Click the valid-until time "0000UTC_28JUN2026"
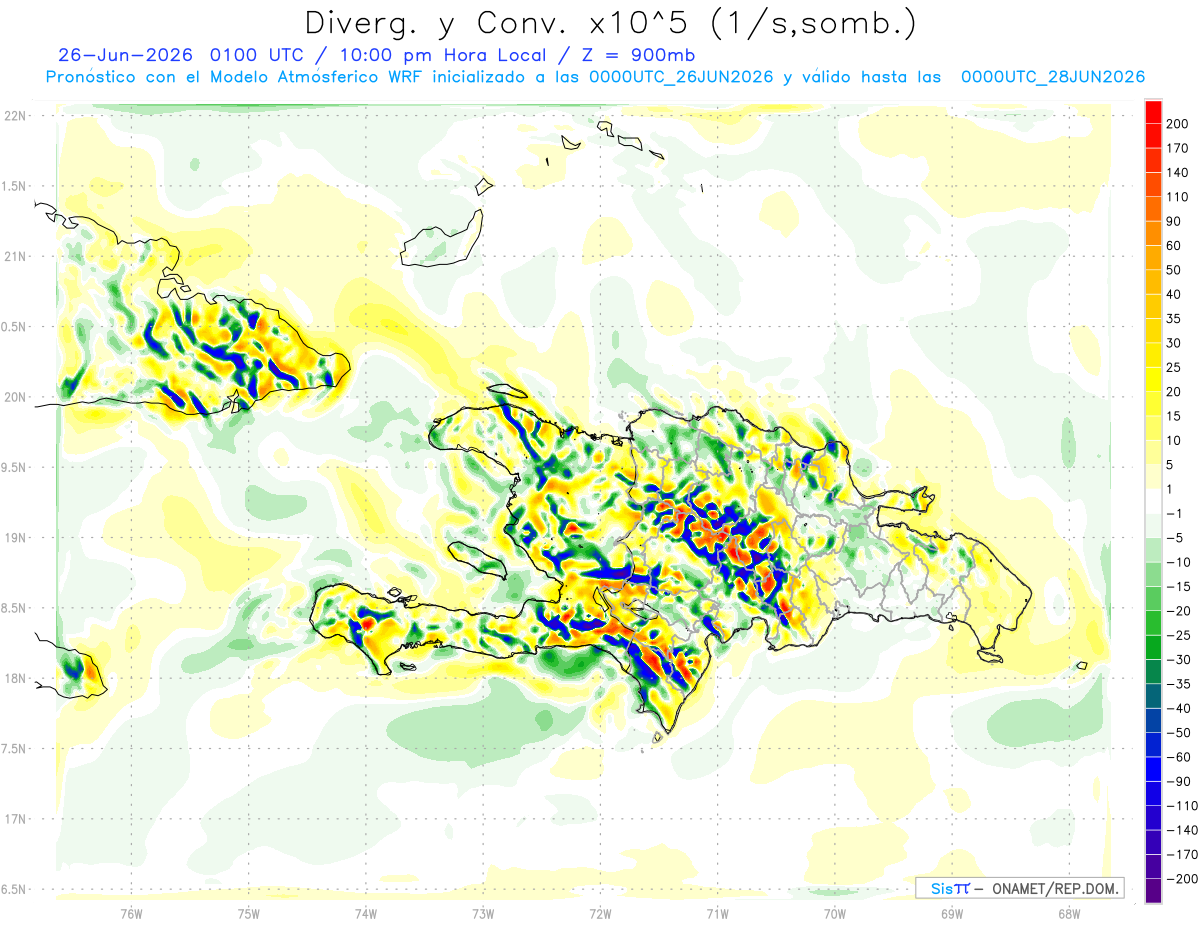The image size is (1200, 927). tap(1053, 77)
